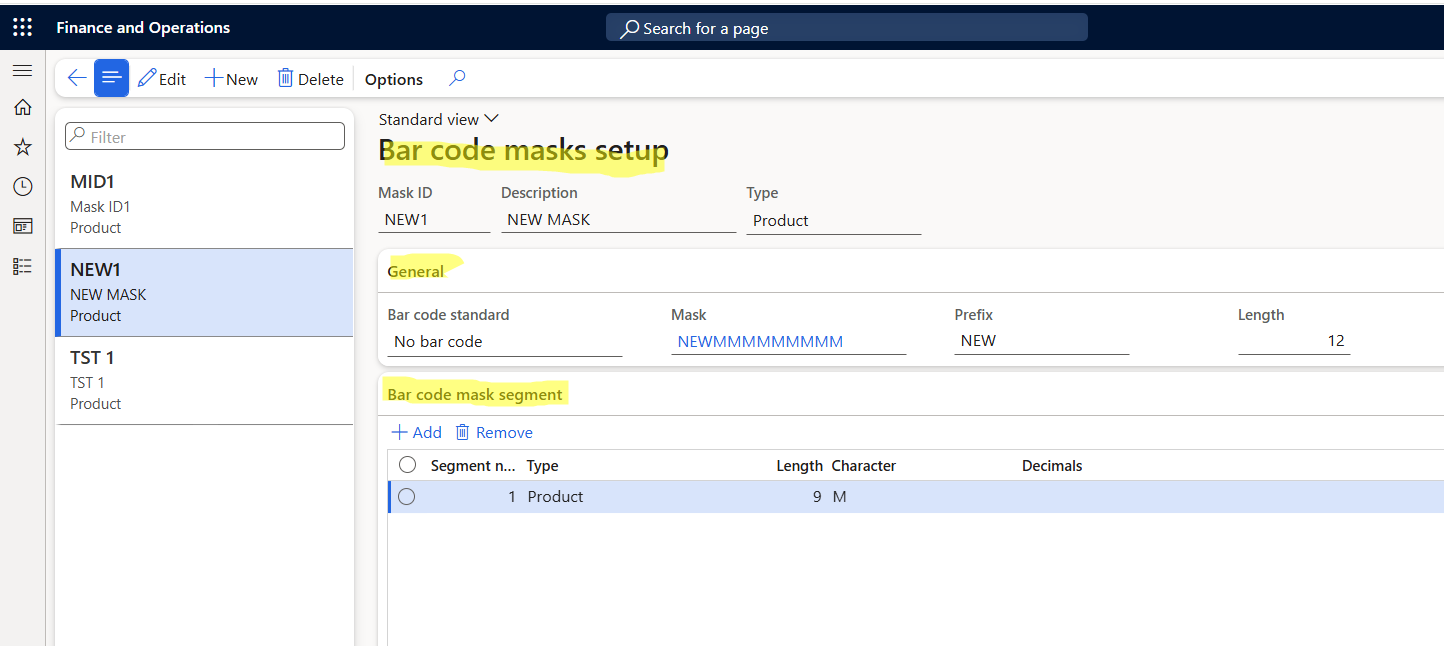Collapse the General section header

416,271
